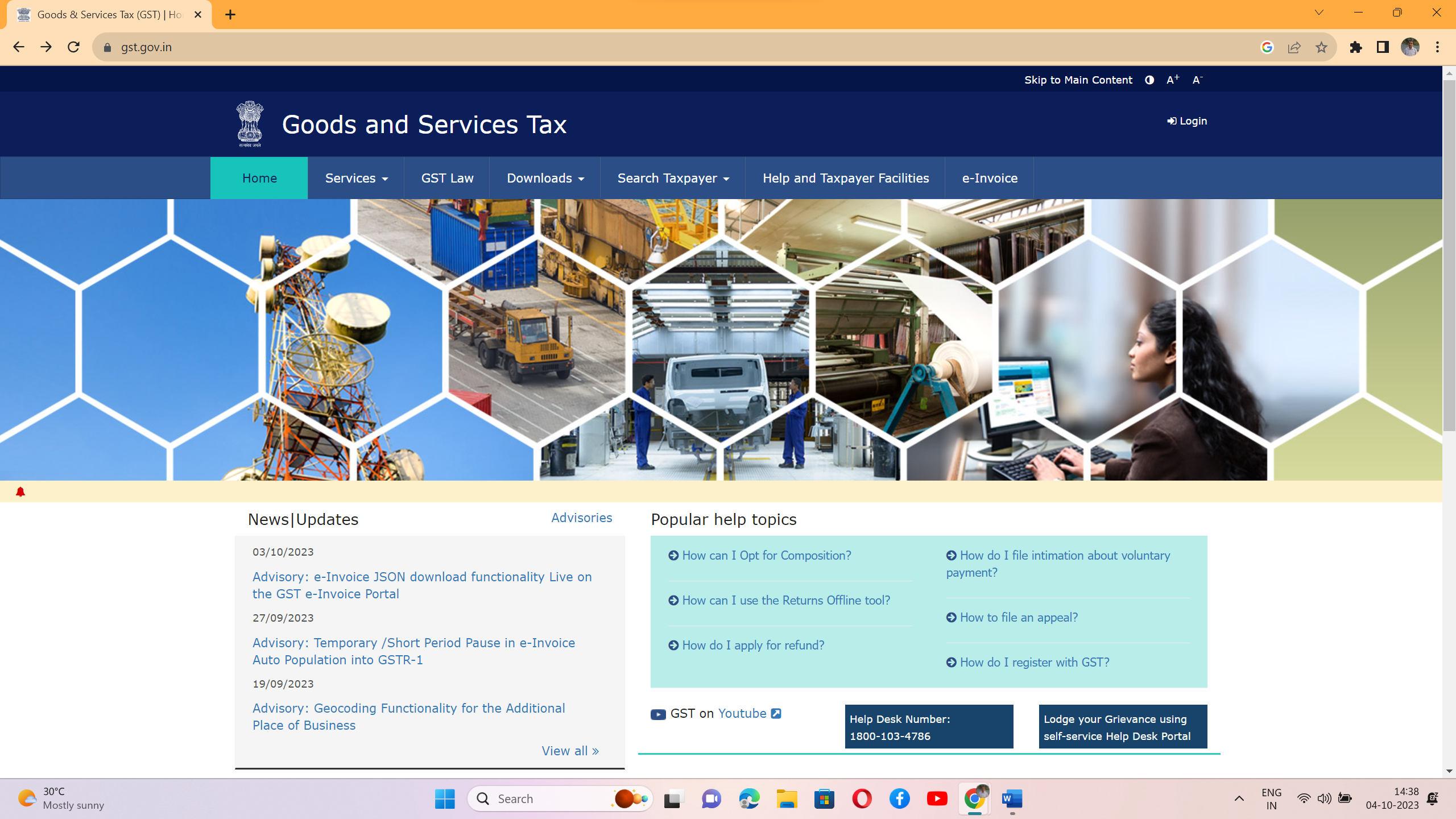Open the external link arrow next to Youtube
1456x819 pixels.
pos(776,713)
